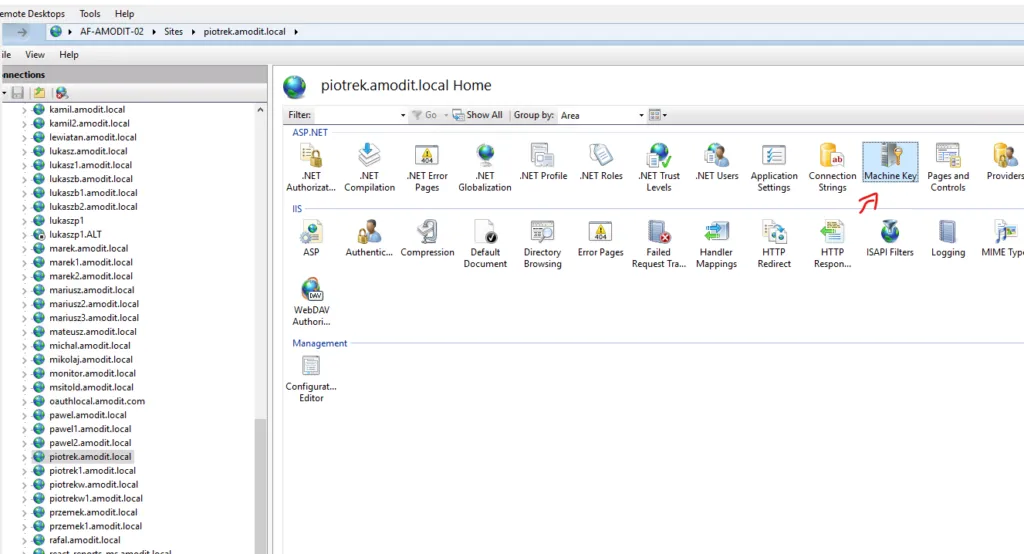Expand the monitor.amodit.local site node

point(24,374)
